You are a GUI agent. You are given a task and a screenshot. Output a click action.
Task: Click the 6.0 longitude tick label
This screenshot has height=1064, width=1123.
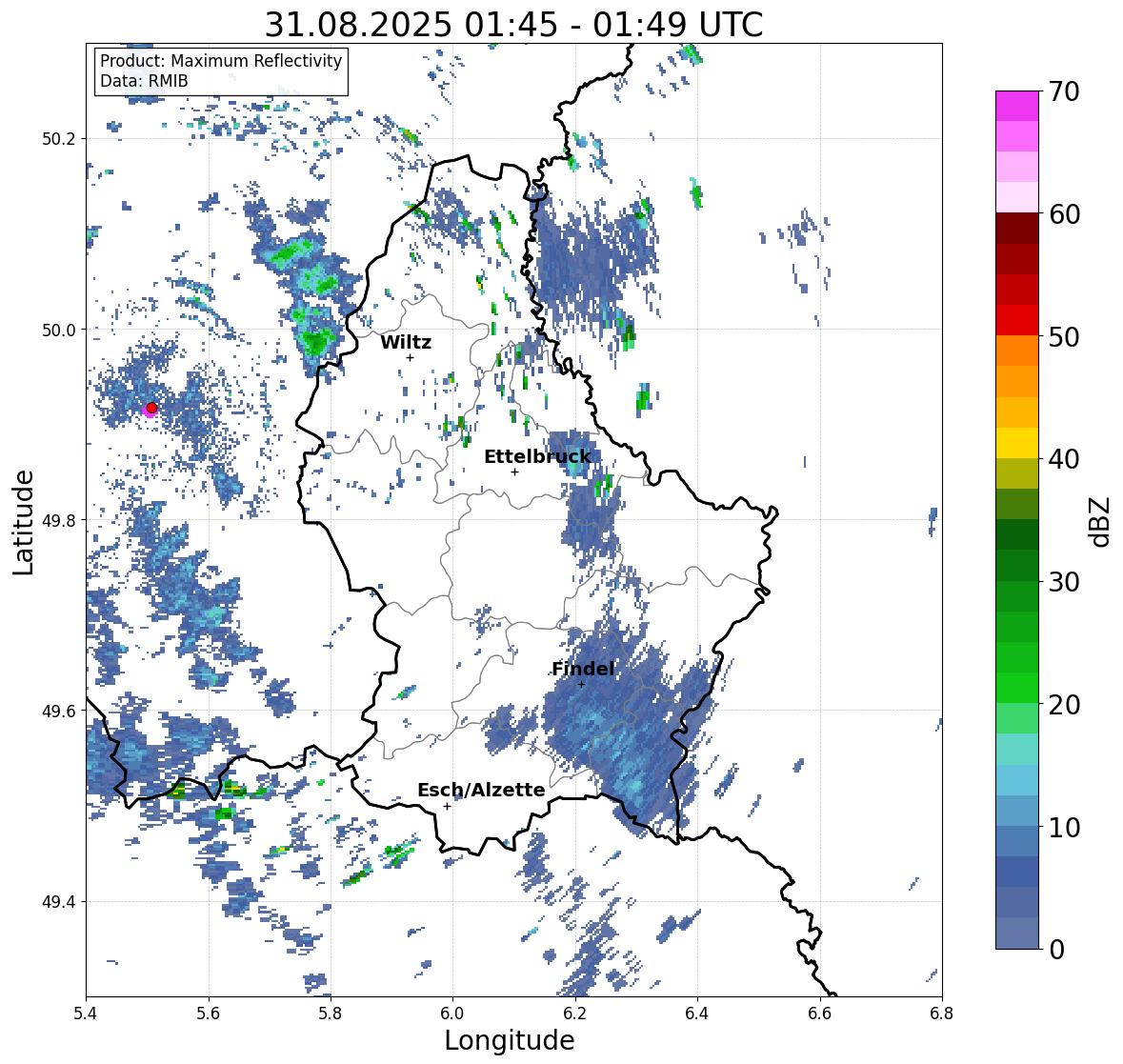452,1013
